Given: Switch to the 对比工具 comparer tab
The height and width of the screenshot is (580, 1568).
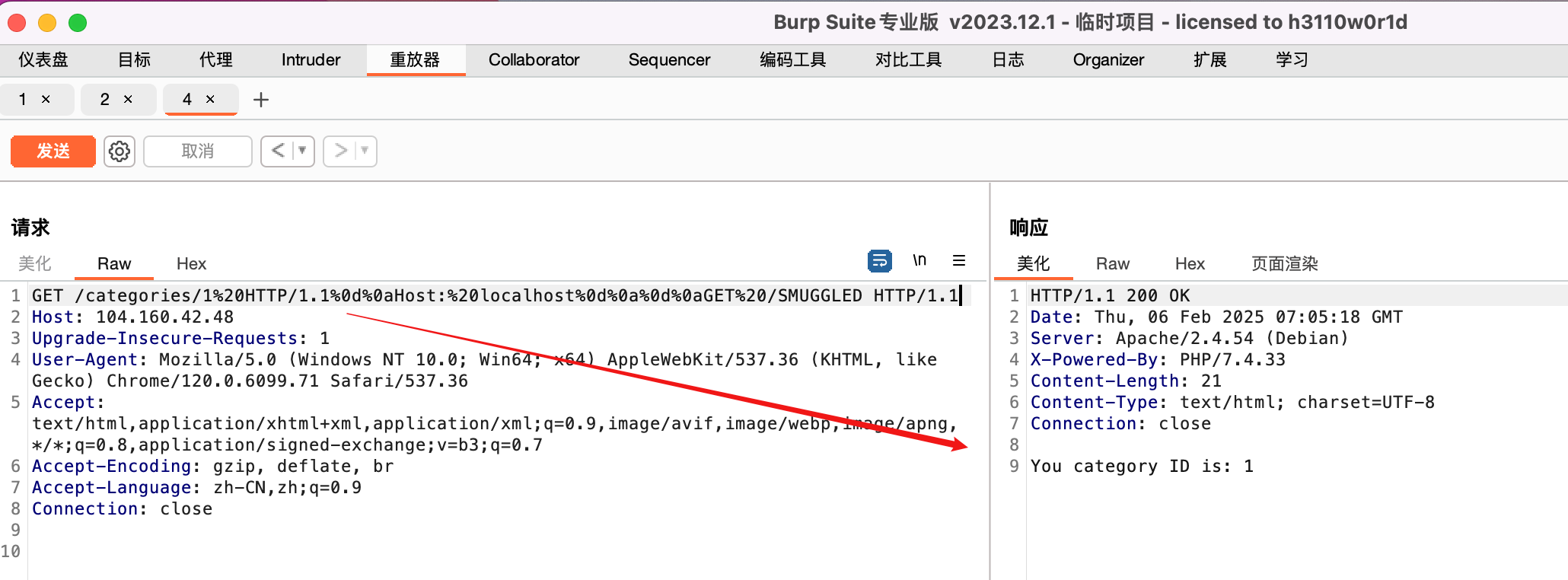Looking at the screenshot, I should point(908,60).
